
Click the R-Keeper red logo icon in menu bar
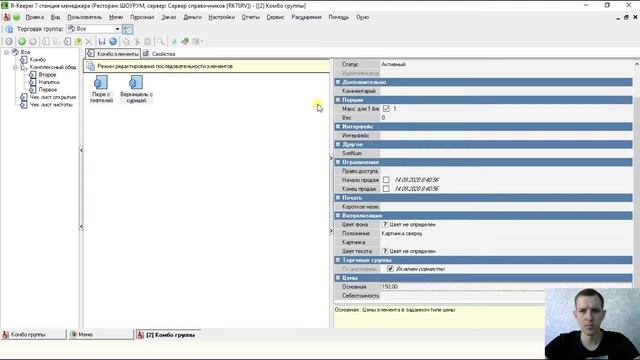[7, 17]
